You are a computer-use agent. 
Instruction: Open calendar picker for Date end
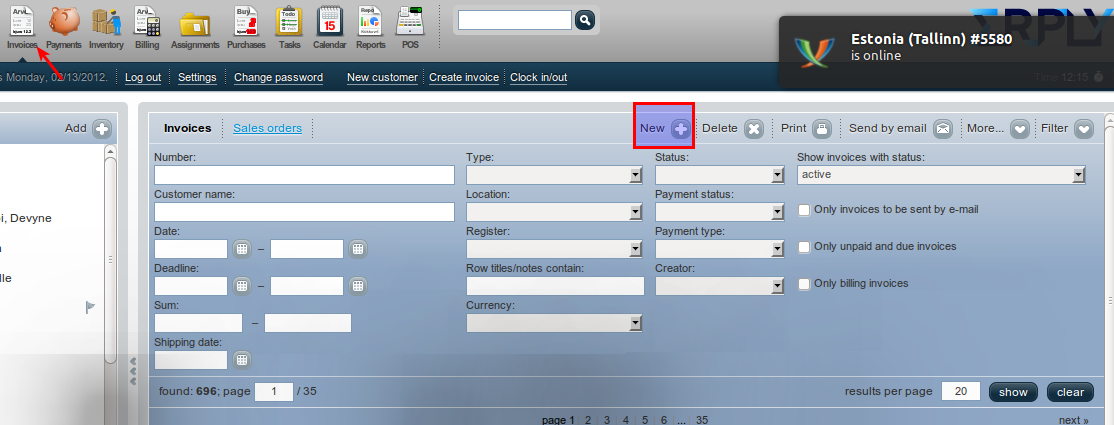358,249
